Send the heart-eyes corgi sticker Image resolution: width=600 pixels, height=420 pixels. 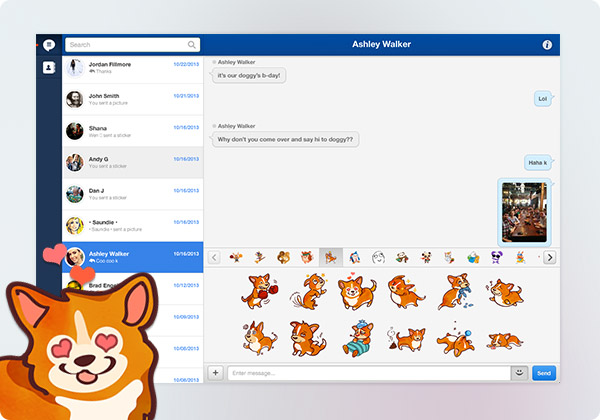(357, 291)
